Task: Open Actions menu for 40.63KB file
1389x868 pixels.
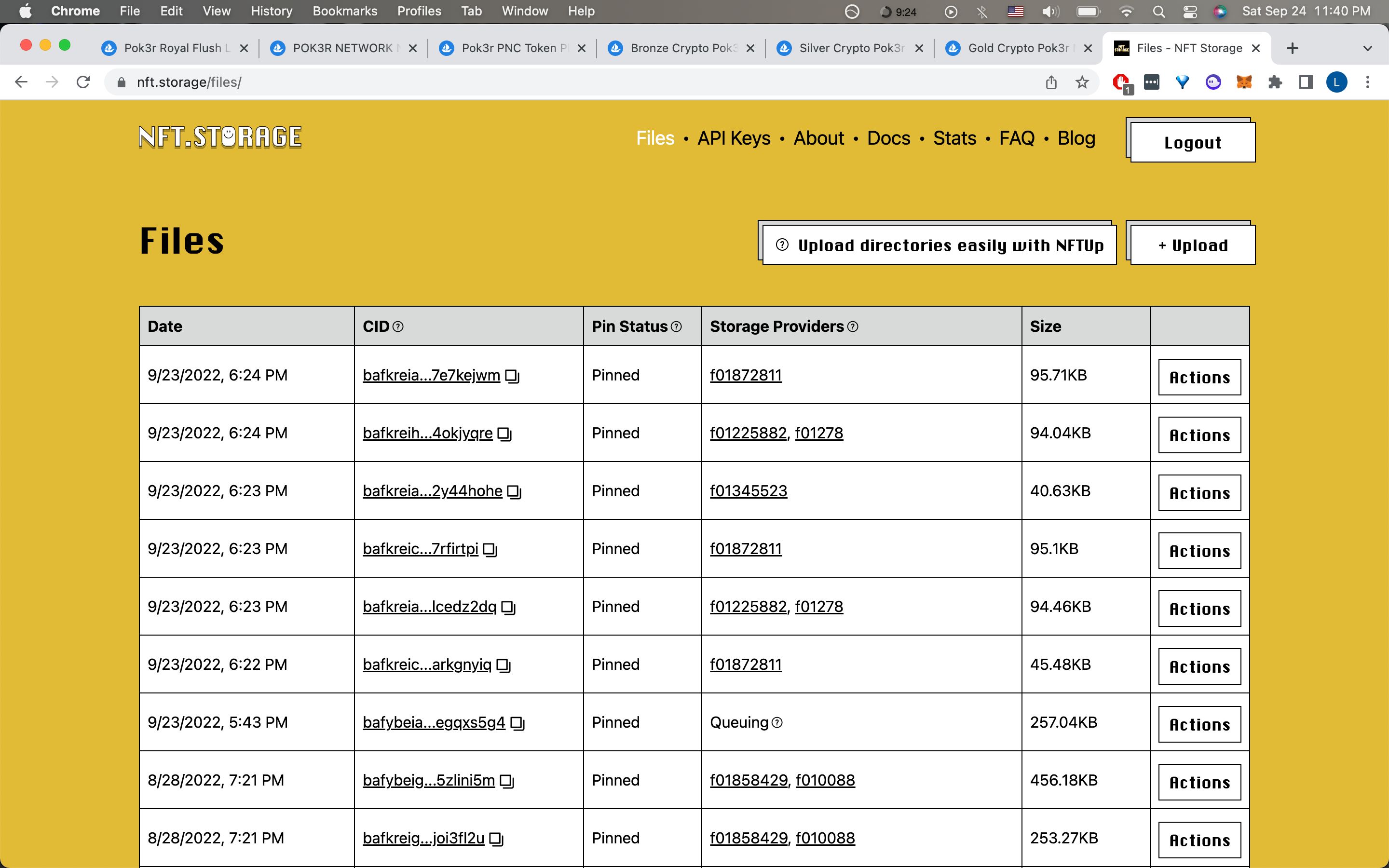Action: coord(1199,493)
